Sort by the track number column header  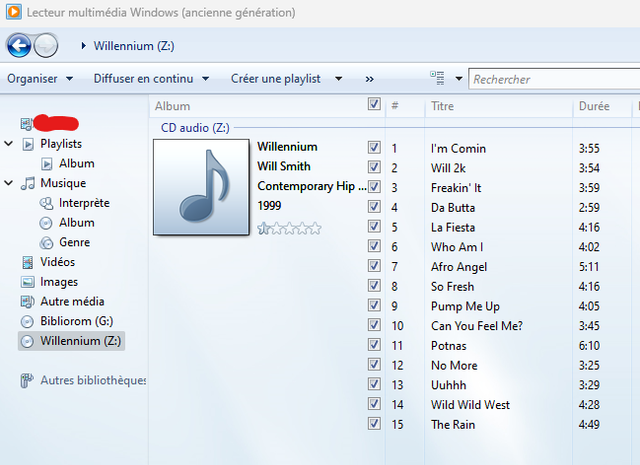395,106
